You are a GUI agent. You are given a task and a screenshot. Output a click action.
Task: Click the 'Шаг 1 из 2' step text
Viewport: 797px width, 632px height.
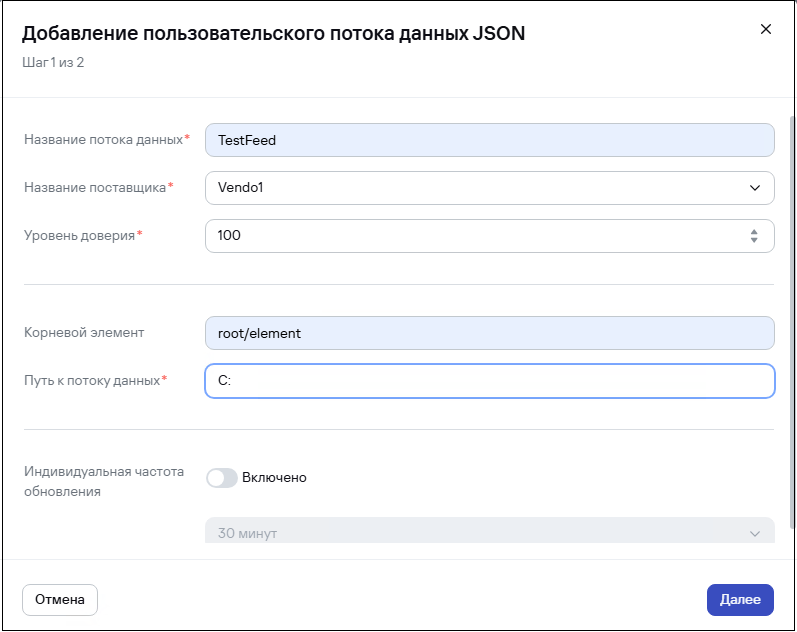[53, 63]
